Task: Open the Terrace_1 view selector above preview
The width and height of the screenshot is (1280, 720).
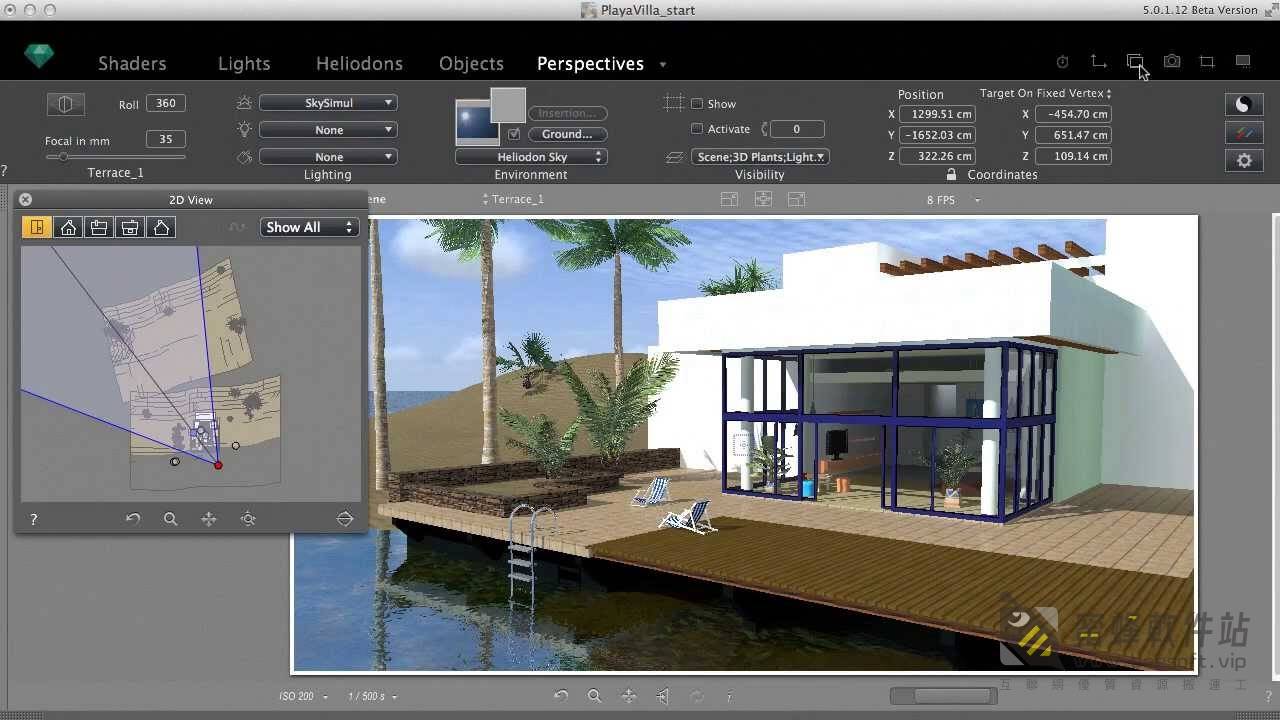Action: click(514, 199)
